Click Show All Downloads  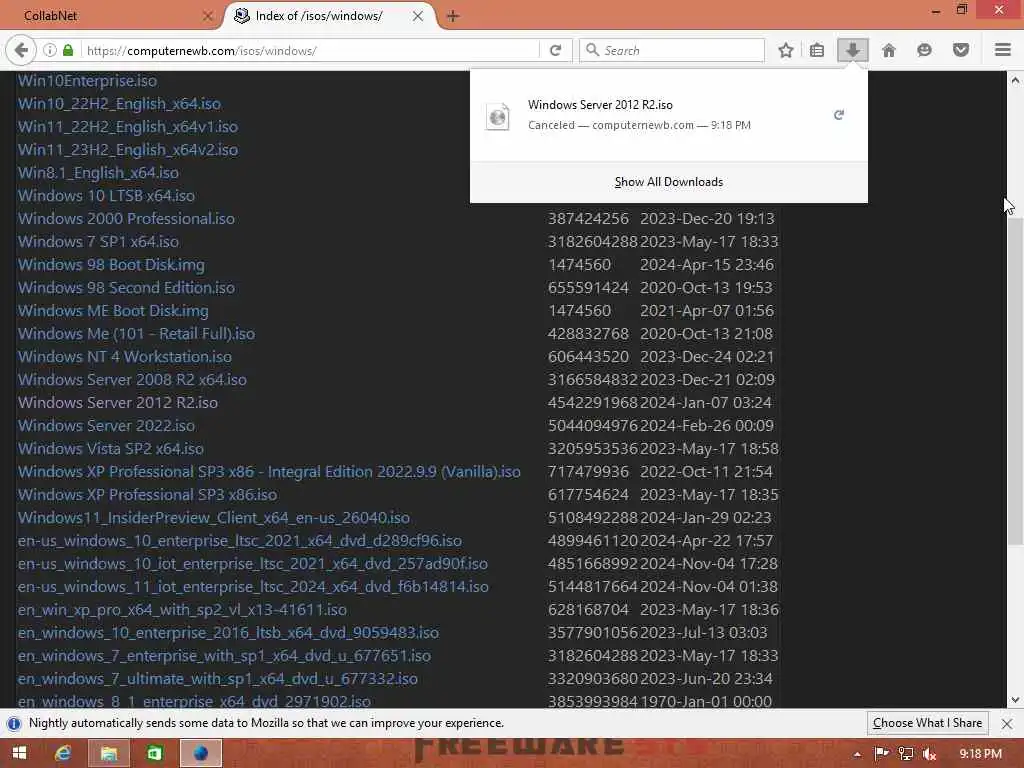pos(669,182)
